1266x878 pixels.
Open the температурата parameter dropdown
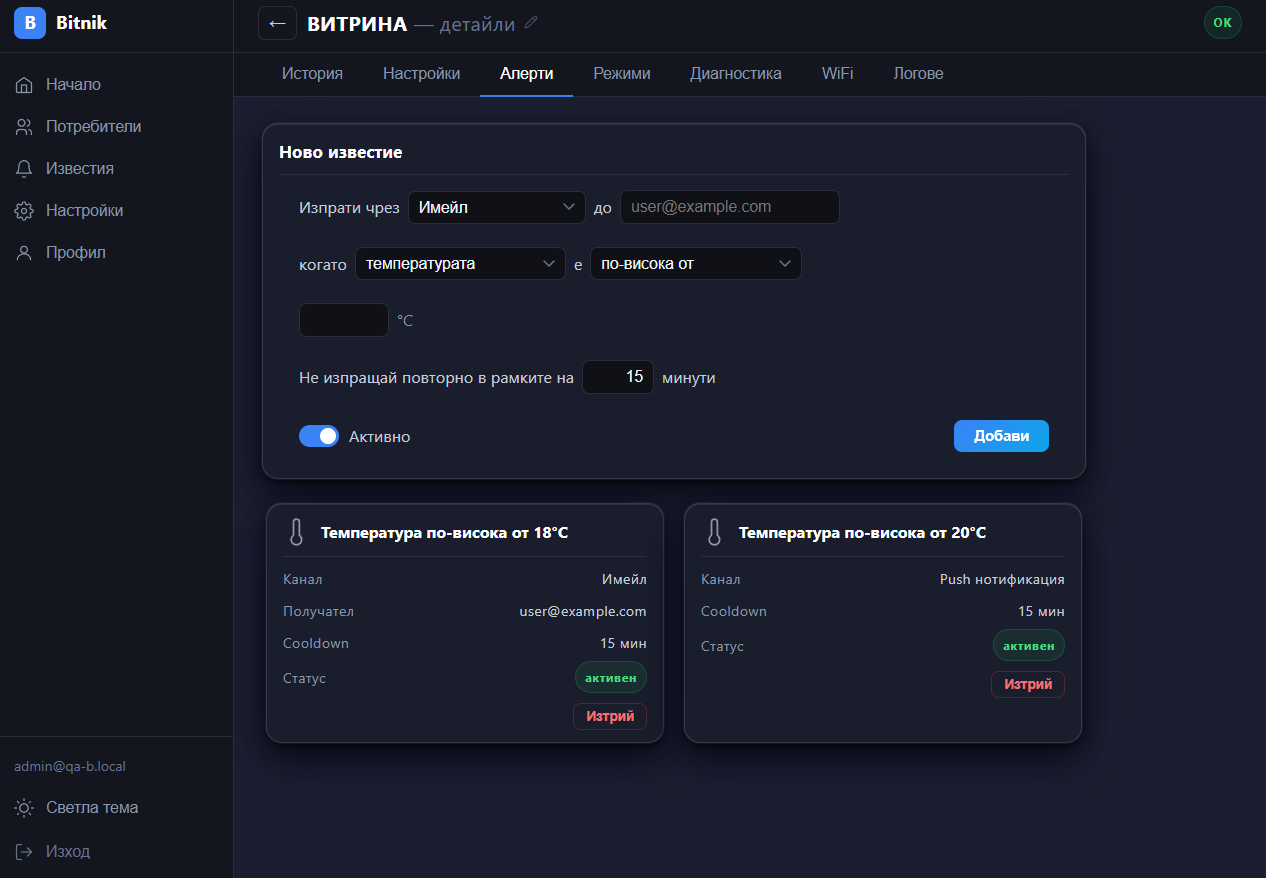point(460,264)
